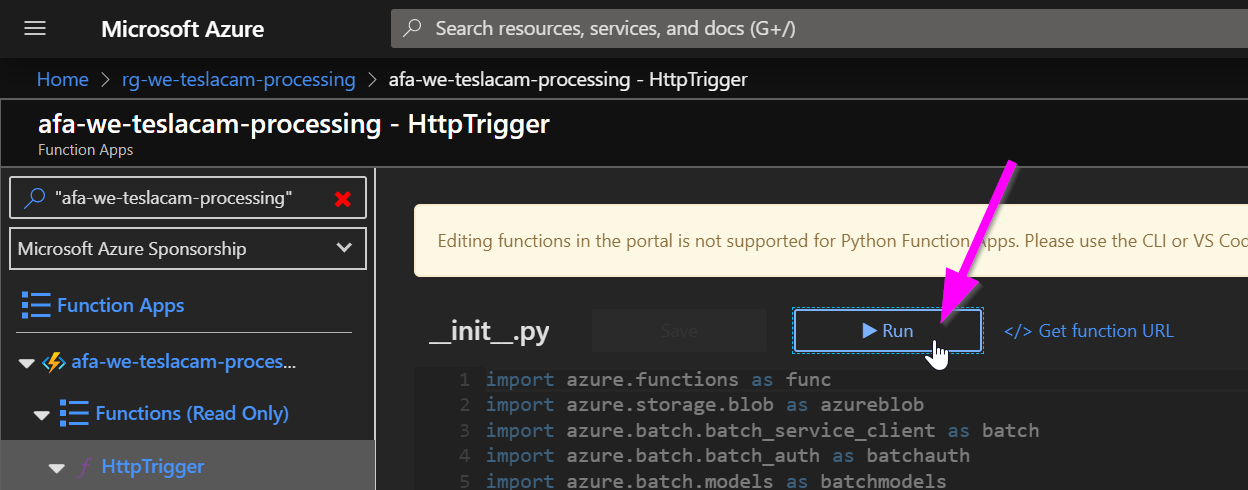1248x490 pixels.
Task: Click Get function URL link
Action: [x=1089, y=331]
